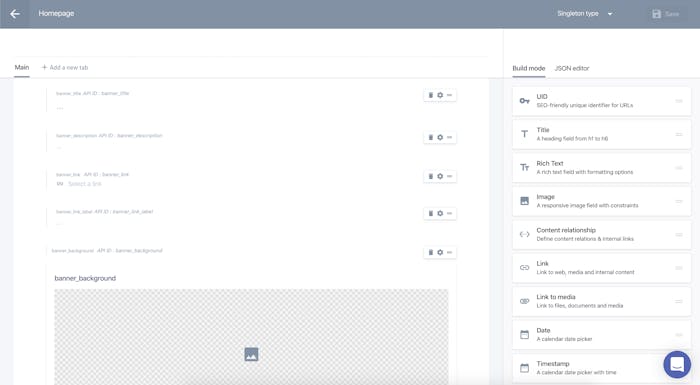Go back using the arrow icon
This screenshot has height=385, width=700.
tap(15, 14)
